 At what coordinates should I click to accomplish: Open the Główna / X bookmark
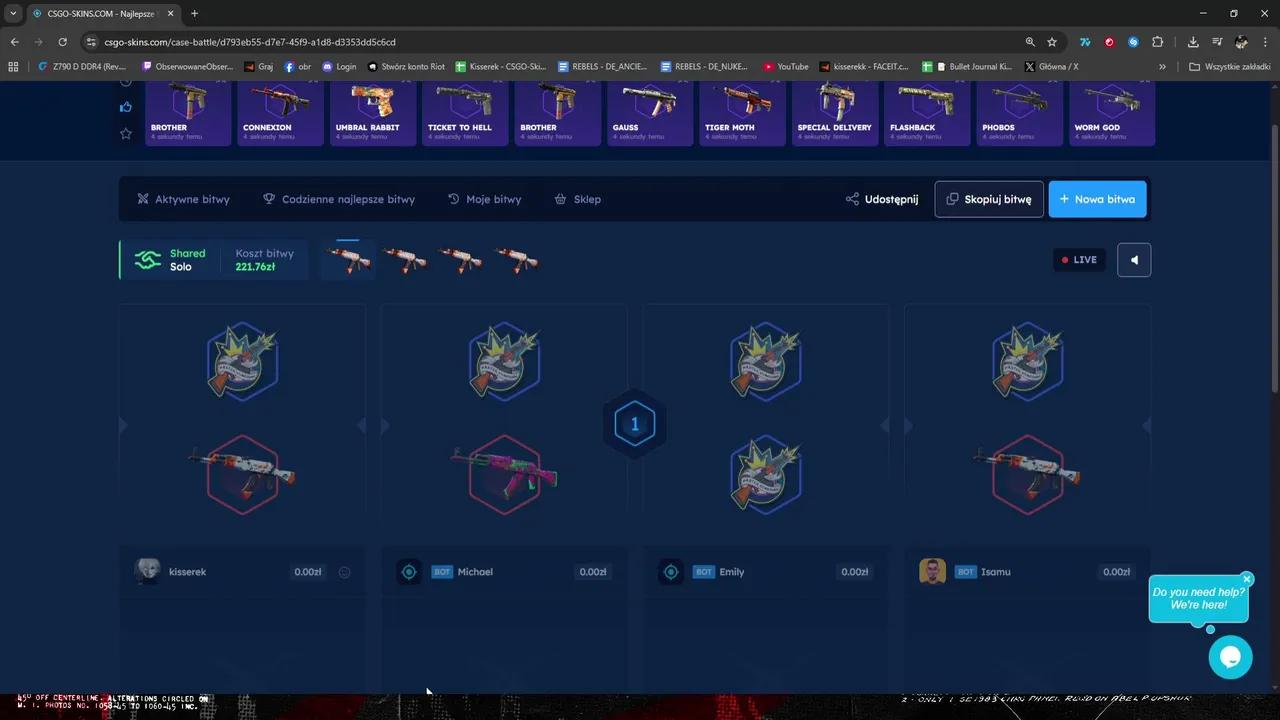[1051, 67]
